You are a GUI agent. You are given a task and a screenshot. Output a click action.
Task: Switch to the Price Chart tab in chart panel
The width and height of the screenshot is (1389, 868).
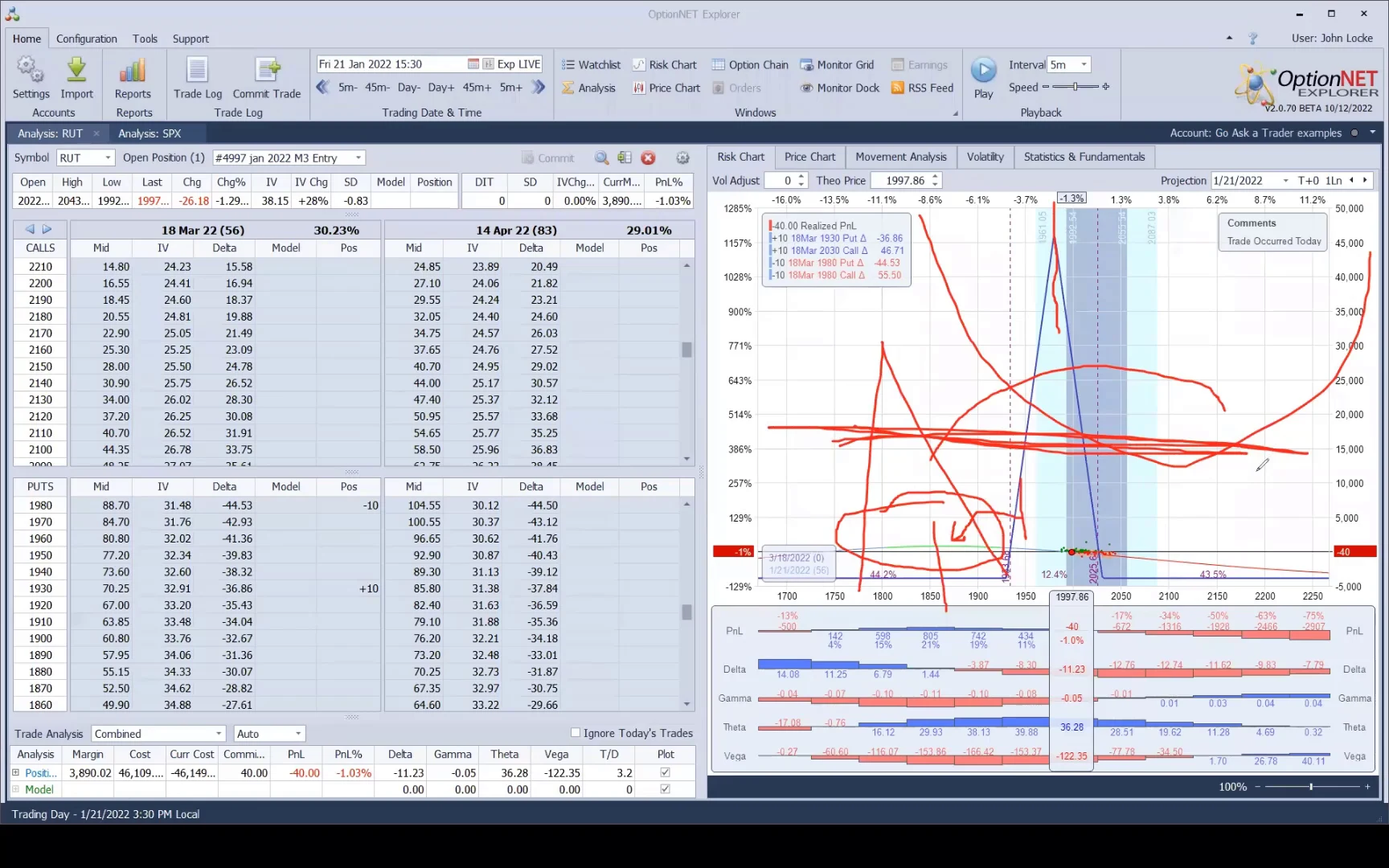(809, 157)
